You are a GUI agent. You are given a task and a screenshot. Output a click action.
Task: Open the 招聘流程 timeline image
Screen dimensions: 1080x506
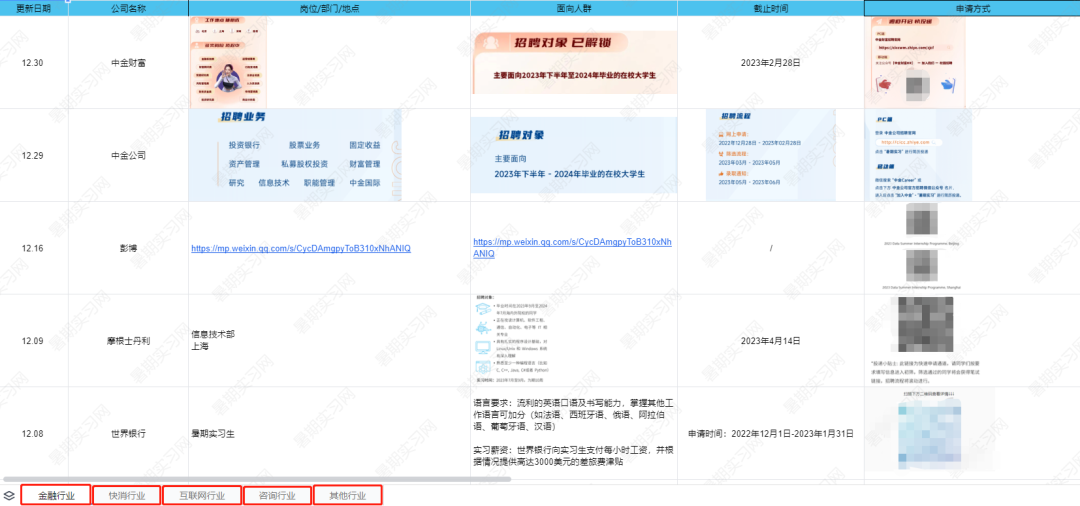[x=771, y=155]
